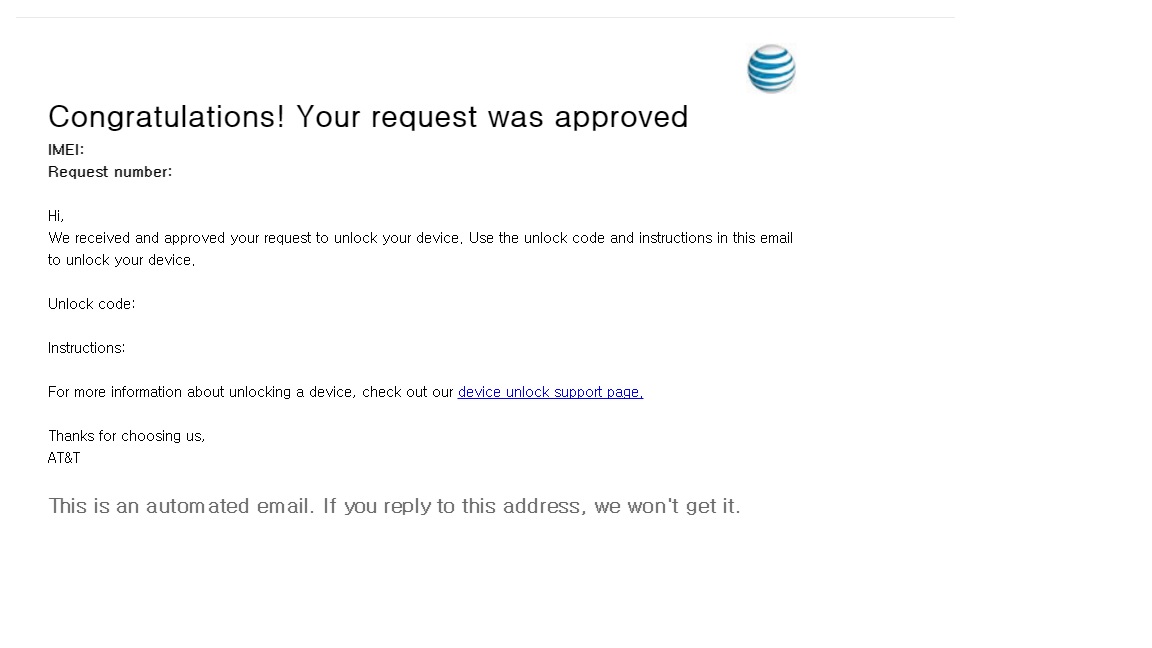Click 'Your request was' in the heading
1152x648 pixels.
420,117
